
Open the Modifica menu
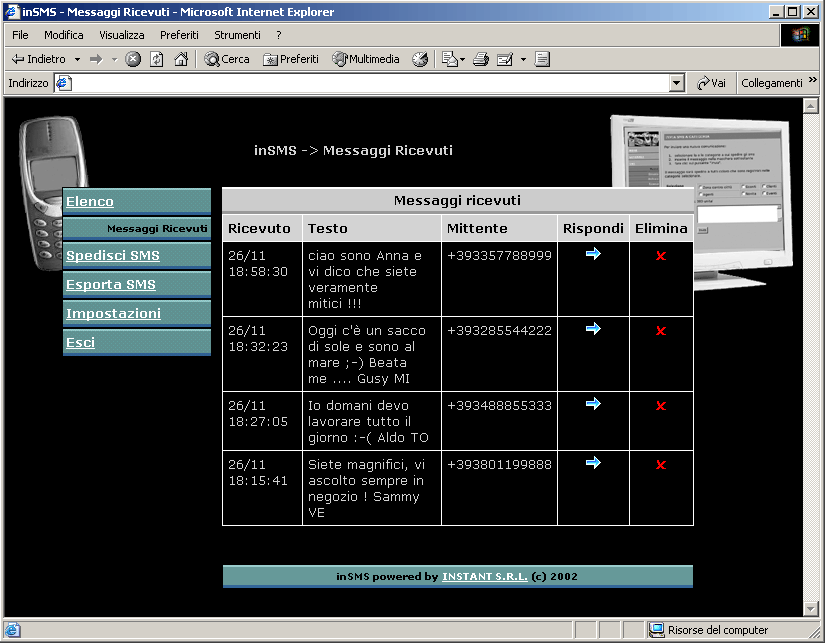tap(64, 35)
